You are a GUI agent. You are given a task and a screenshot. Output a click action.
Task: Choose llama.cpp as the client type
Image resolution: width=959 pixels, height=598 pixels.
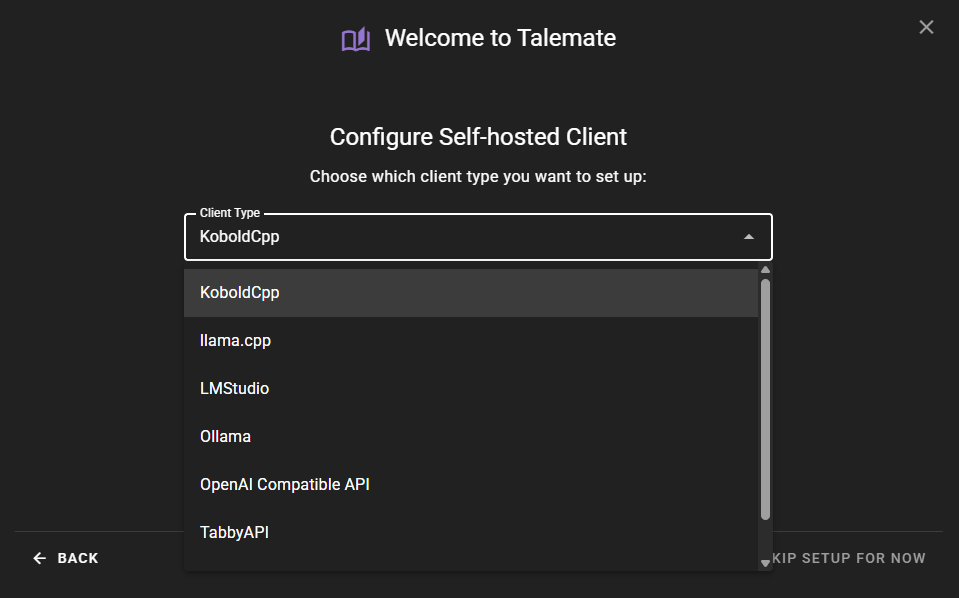(236, 341)
